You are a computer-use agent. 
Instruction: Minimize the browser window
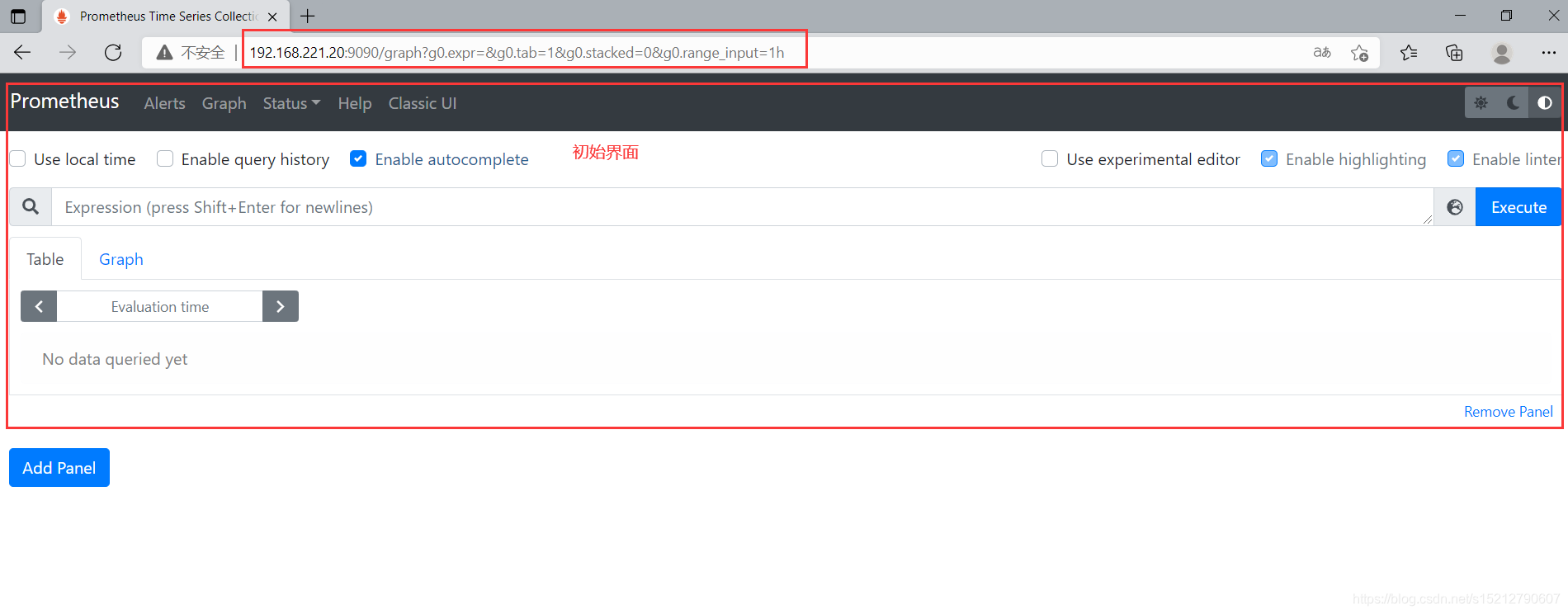(1460, 16)
